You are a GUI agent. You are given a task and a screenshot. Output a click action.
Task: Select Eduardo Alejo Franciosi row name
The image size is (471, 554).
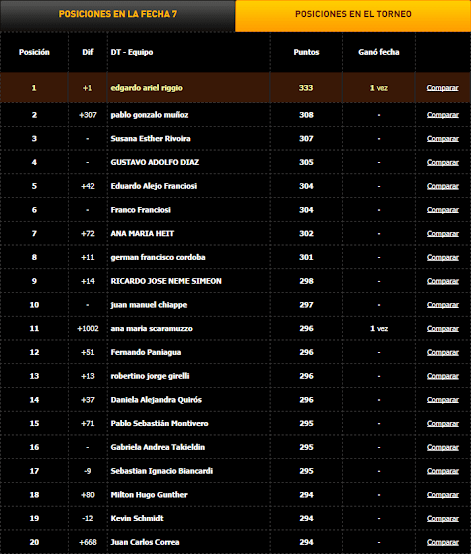(154, 186)
